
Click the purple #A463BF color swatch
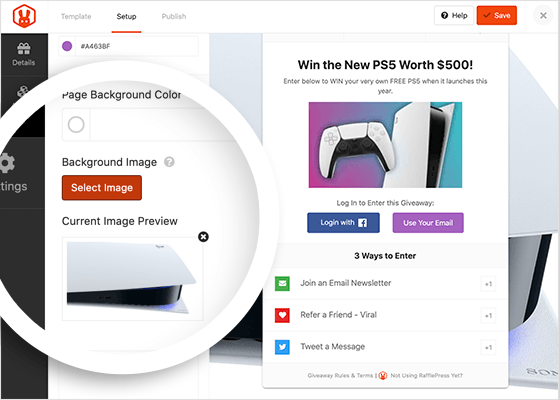tap(67, 46)
